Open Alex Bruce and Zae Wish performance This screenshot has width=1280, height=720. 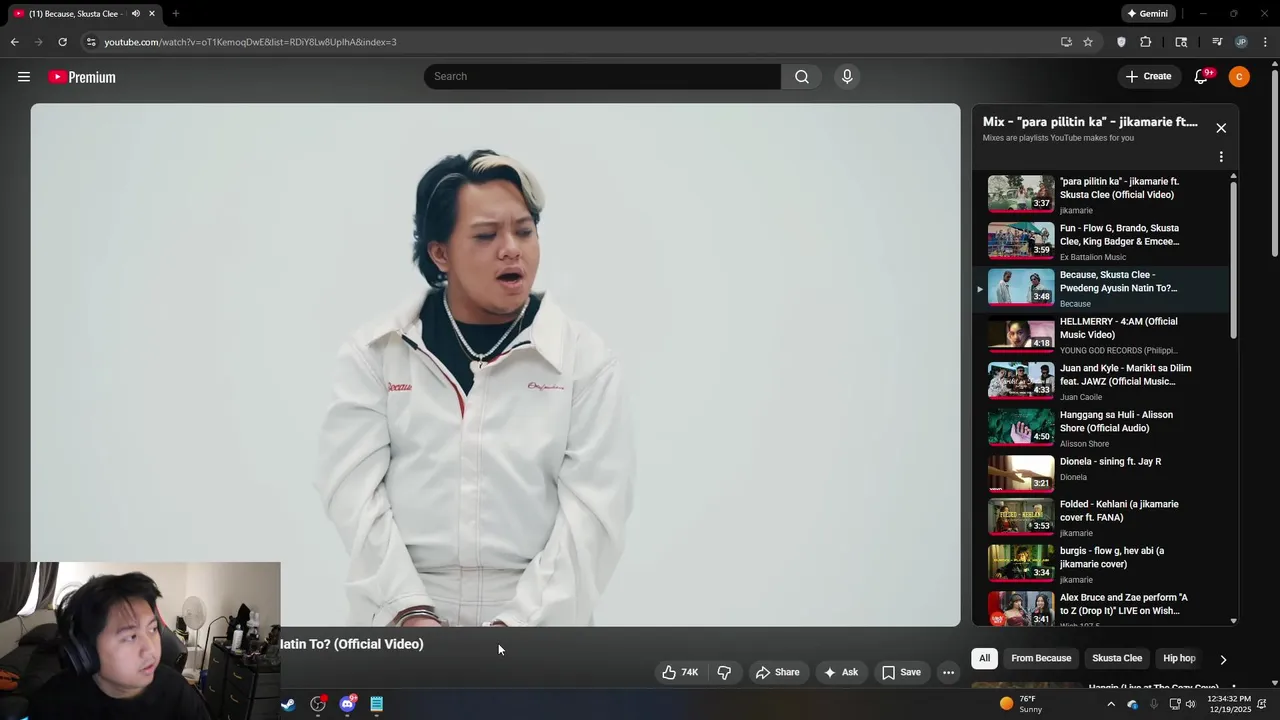(1100, 608)
